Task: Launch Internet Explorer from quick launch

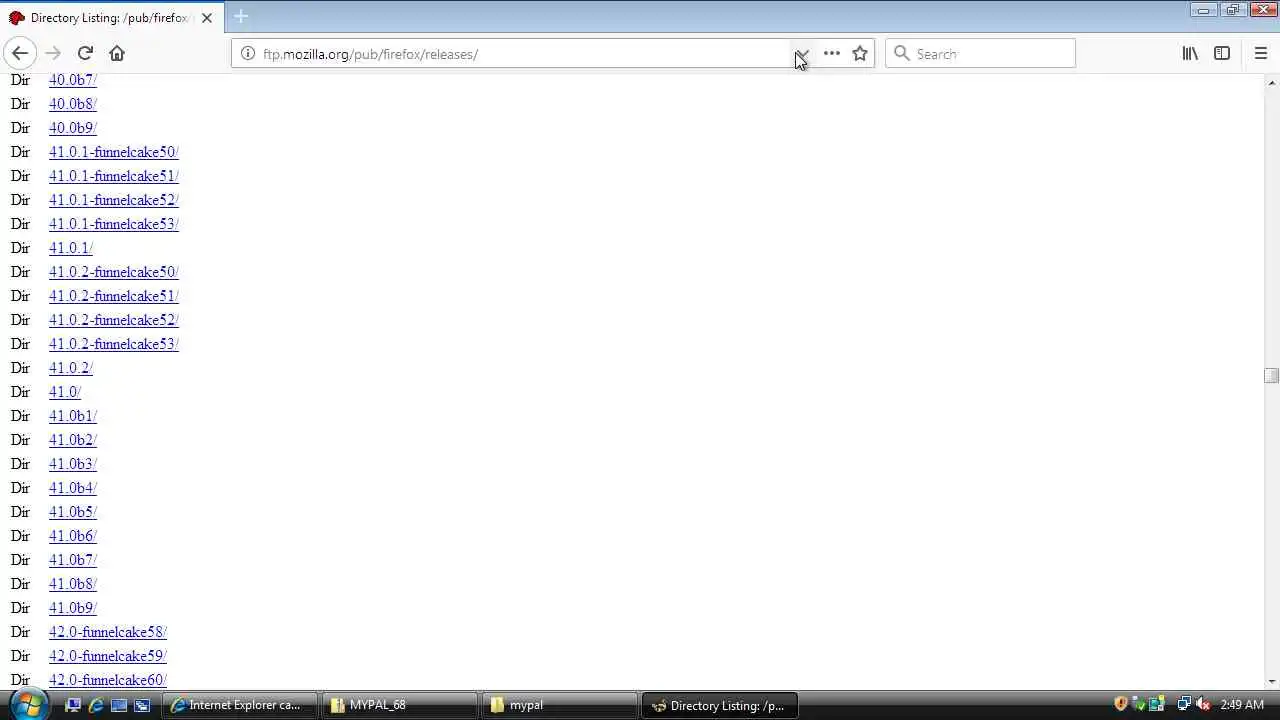Action: click(x=96, y=705)
